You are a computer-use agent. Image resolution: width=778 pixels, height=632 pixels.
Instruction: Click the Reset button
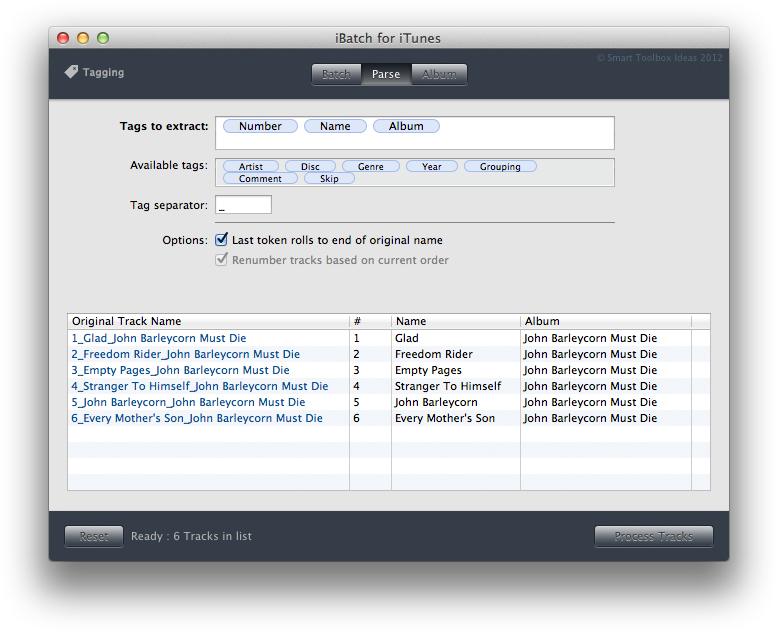point(94,536)
